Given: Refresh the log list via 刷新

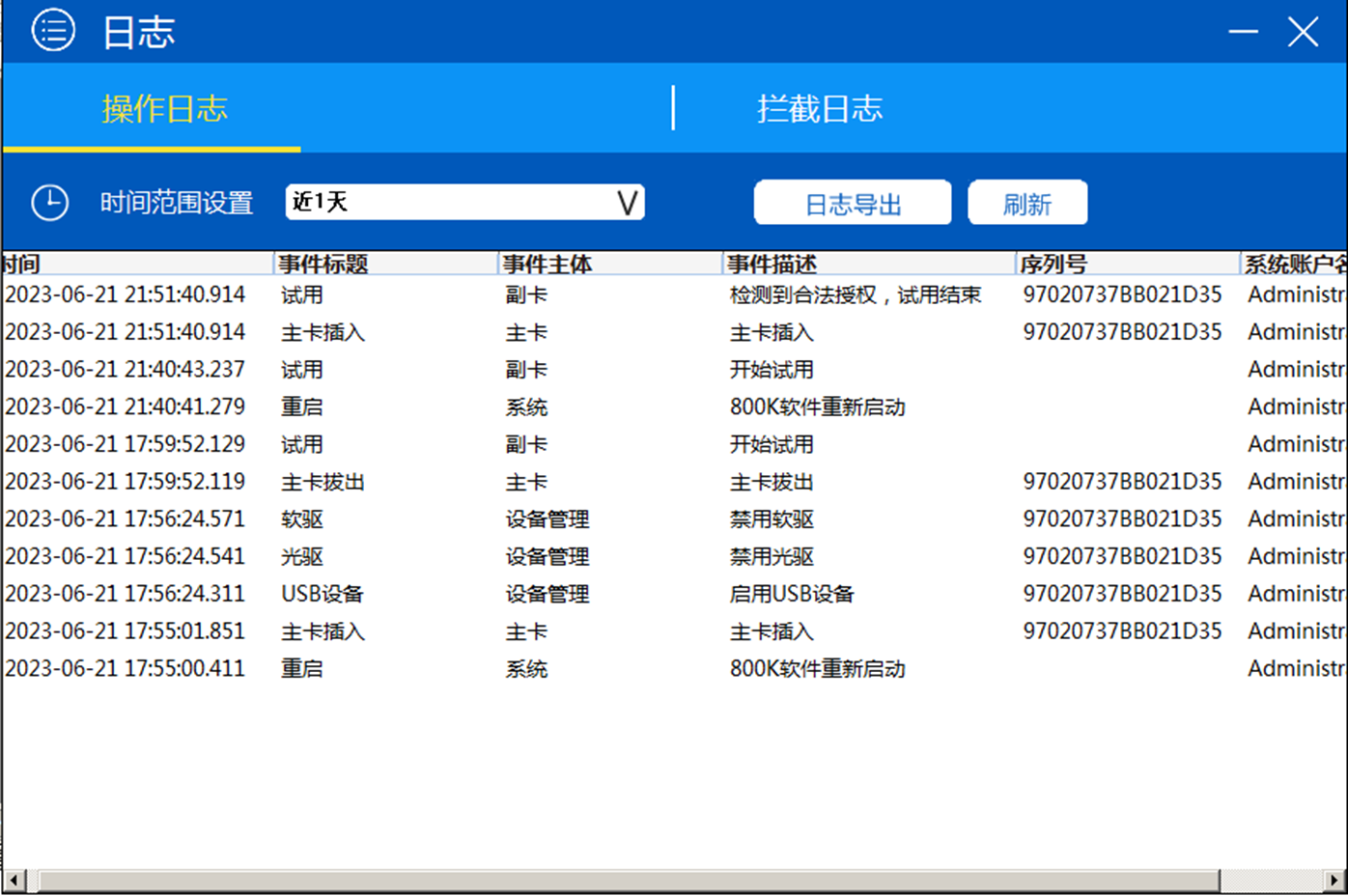Looking at the screenshot, I should pos(1027,202).
